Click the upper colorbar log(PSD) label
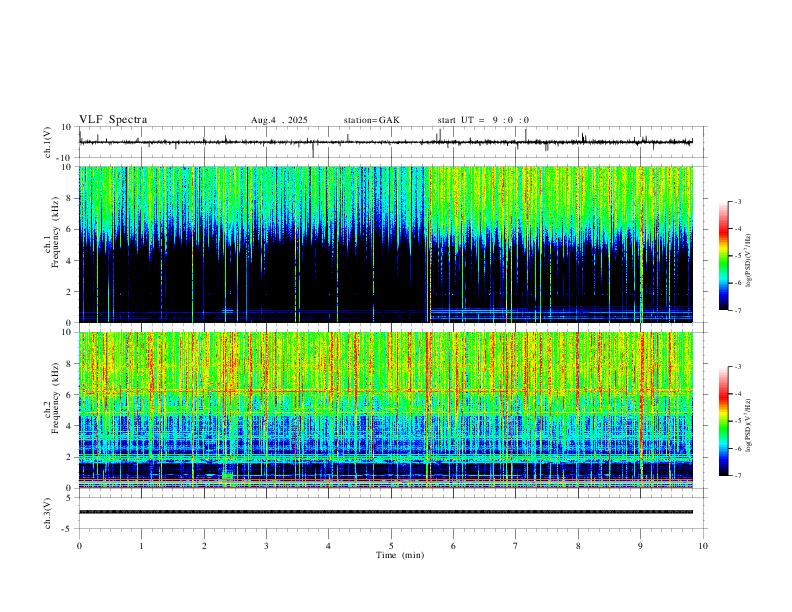This screenshot has height=612, width=792. click(748, 261)
